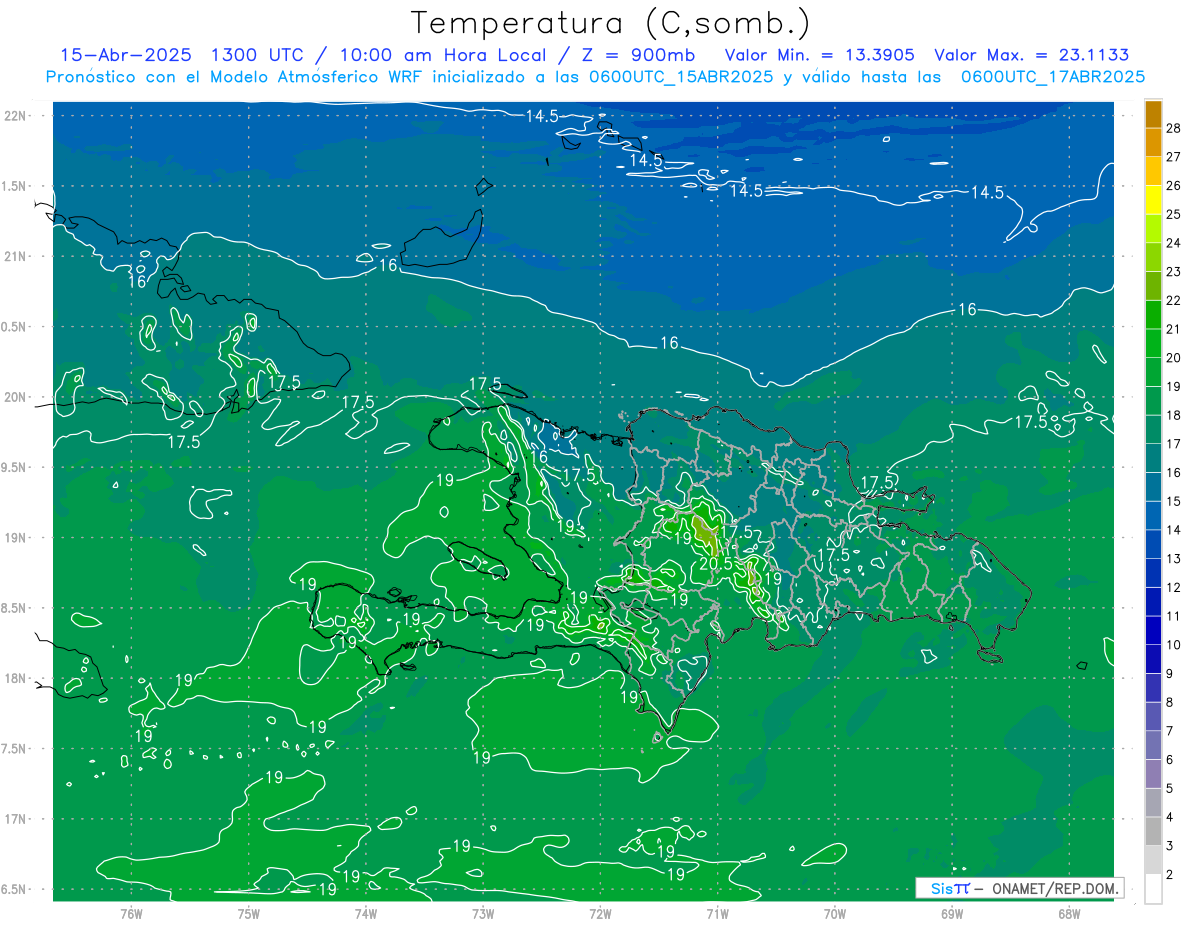1200x927 pixels.
Task: Click the '11' value on color scale
Action: [1174, 616]
